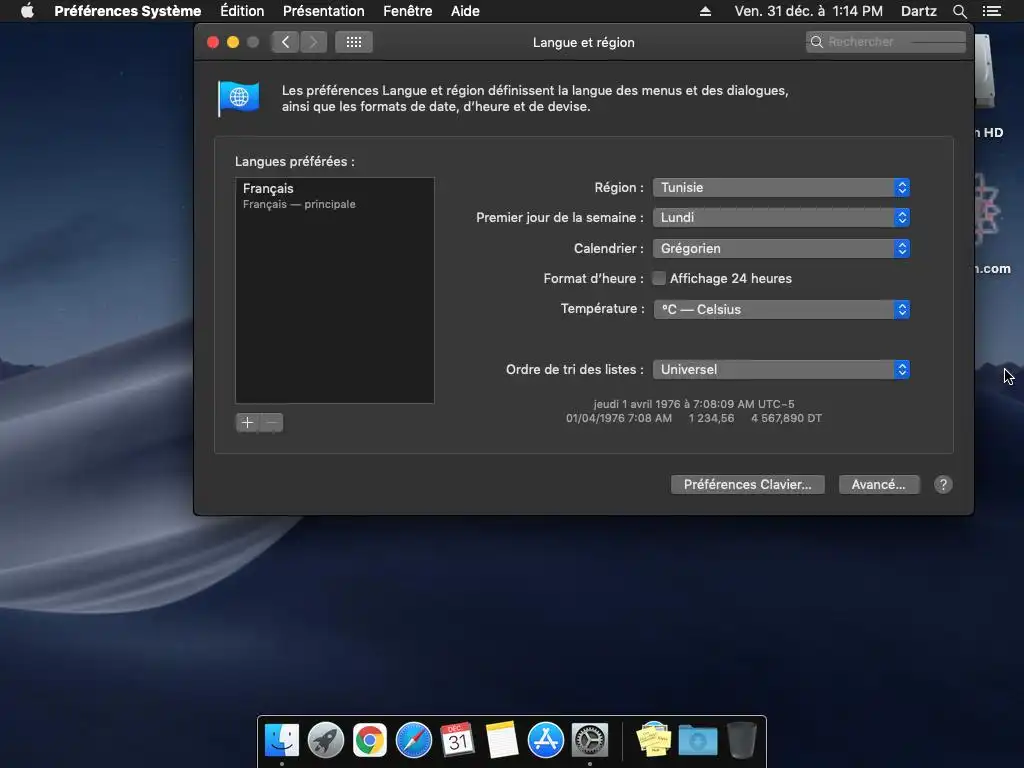This screenshot has width=1024, height=768.
Task: Open Calendar icon showing 31 in Dock
Action: (x=457, y=740)
